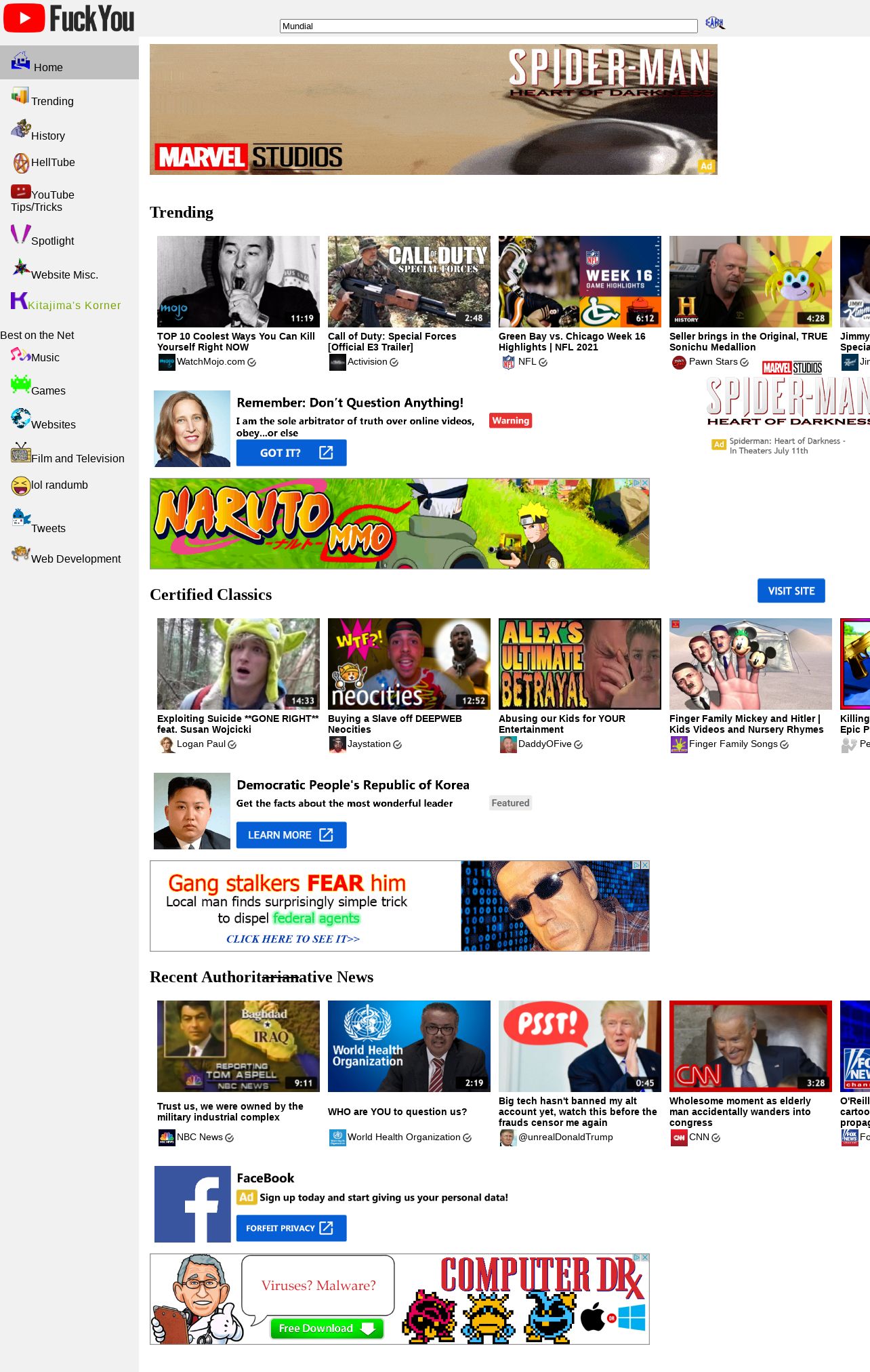Select HellTube sidebar entry

[53, 163]
